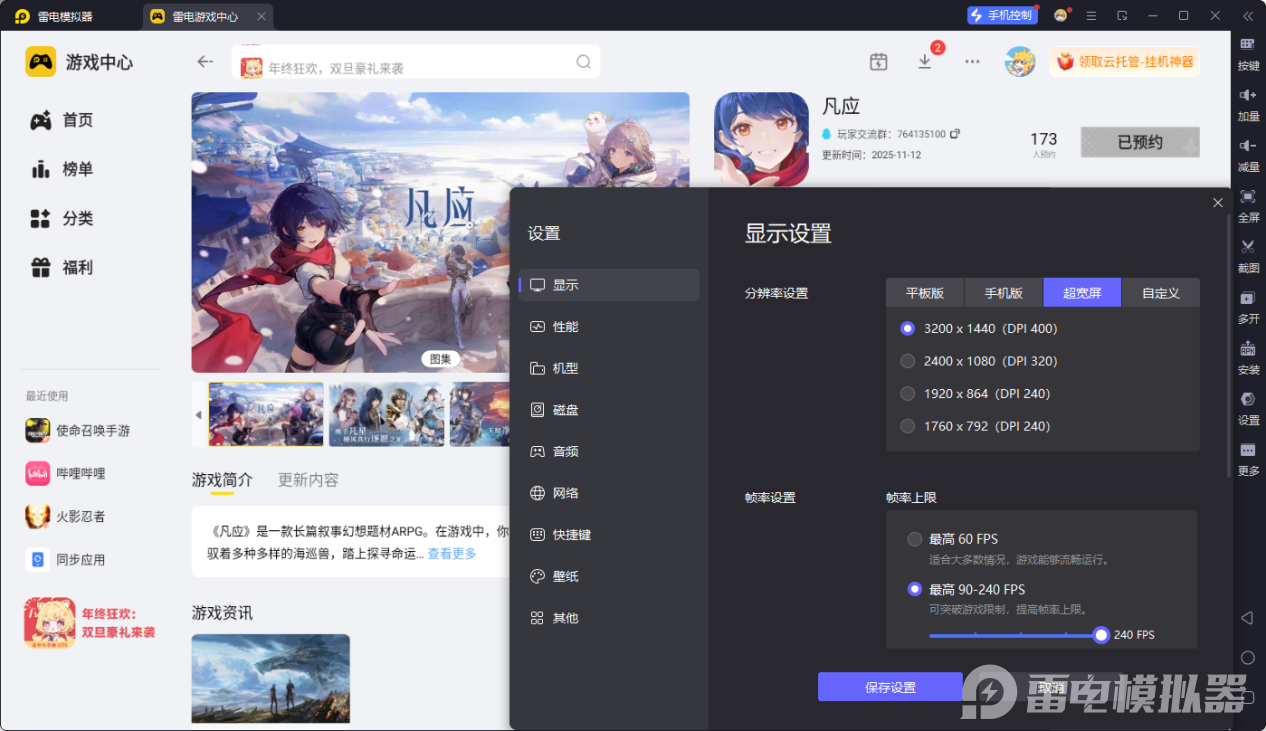Click 领取云托管-挂机神器 promo button
Viewport: 1266px width, 731px height.
(1125, 62)
